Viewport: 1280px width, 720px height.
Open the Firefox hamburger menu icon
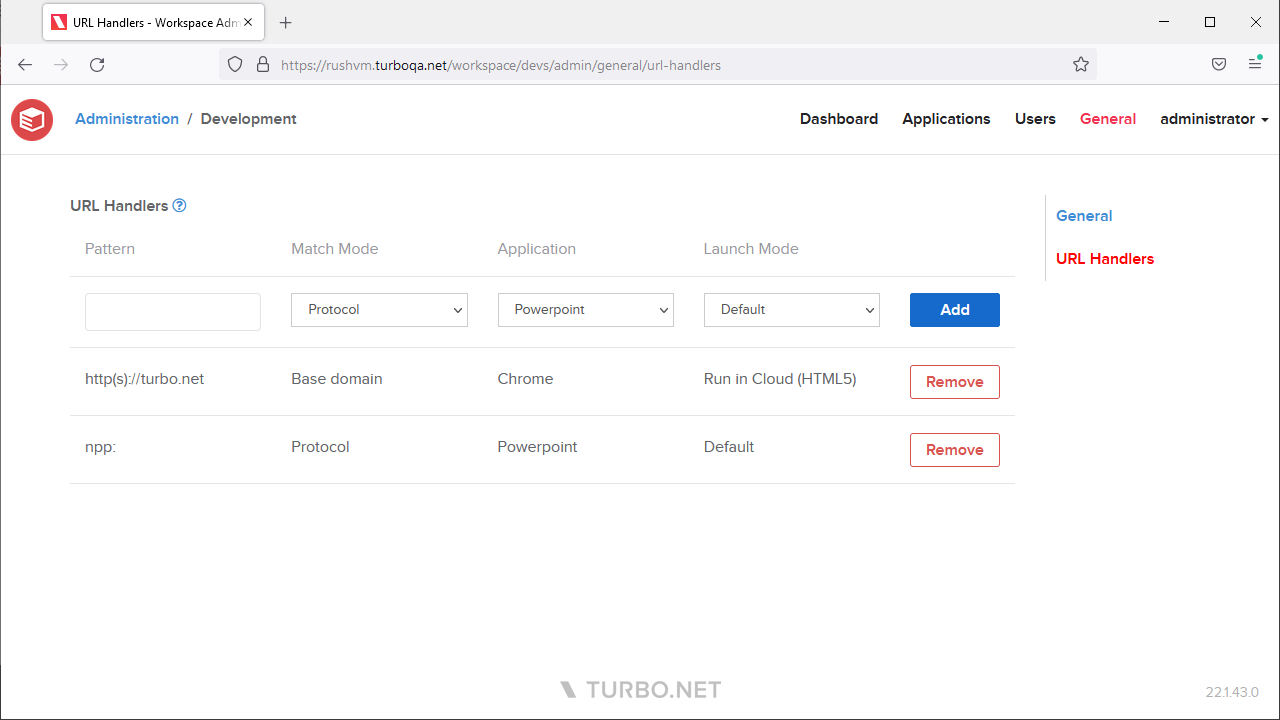coord(1255,64)
